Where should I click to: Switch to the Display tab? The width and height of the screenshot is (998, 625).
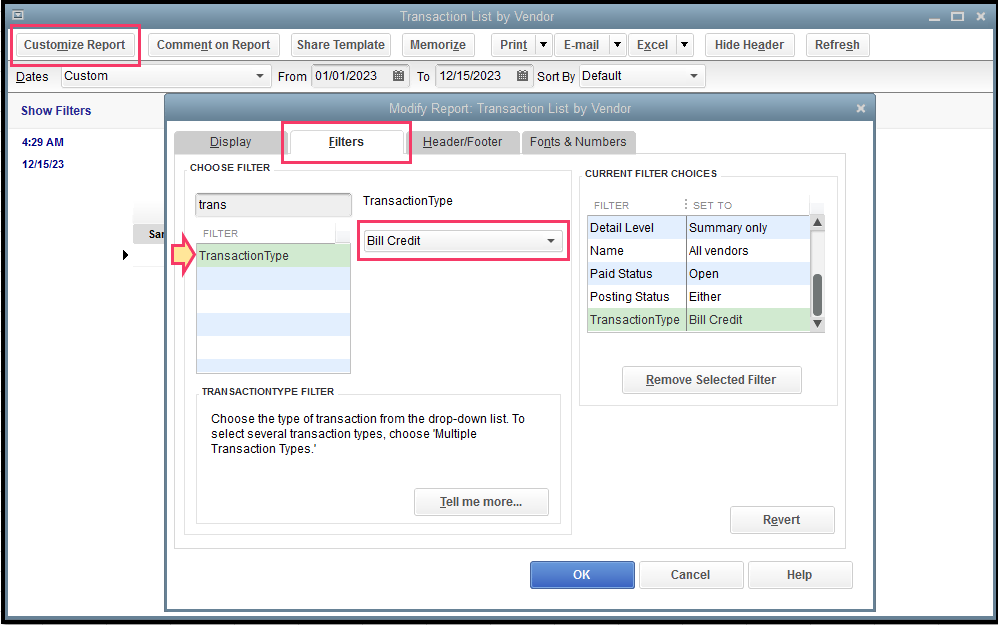tap(230, 142)
